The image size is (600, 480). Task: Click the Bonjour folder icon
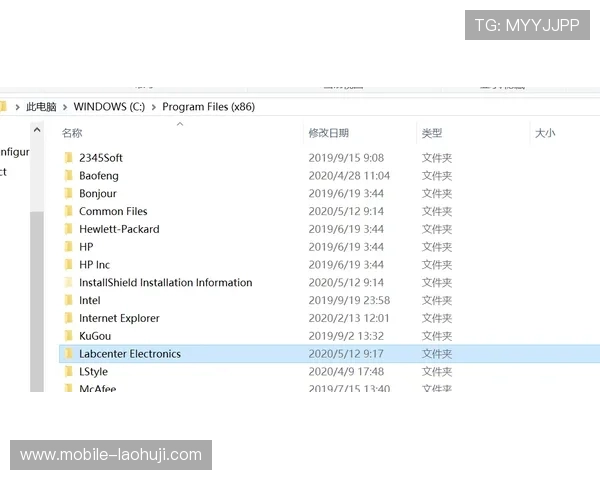pos(68,194)
